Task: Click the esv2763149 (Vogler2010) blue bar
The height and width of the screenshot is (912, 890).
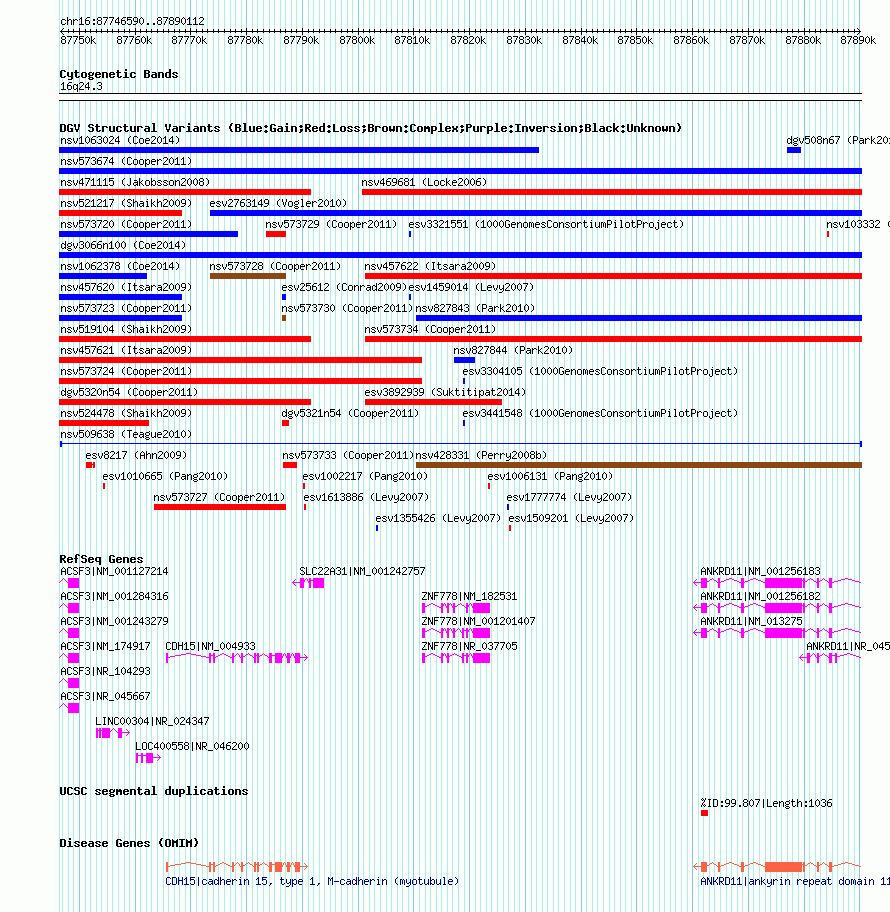Action: pos(536,213)
